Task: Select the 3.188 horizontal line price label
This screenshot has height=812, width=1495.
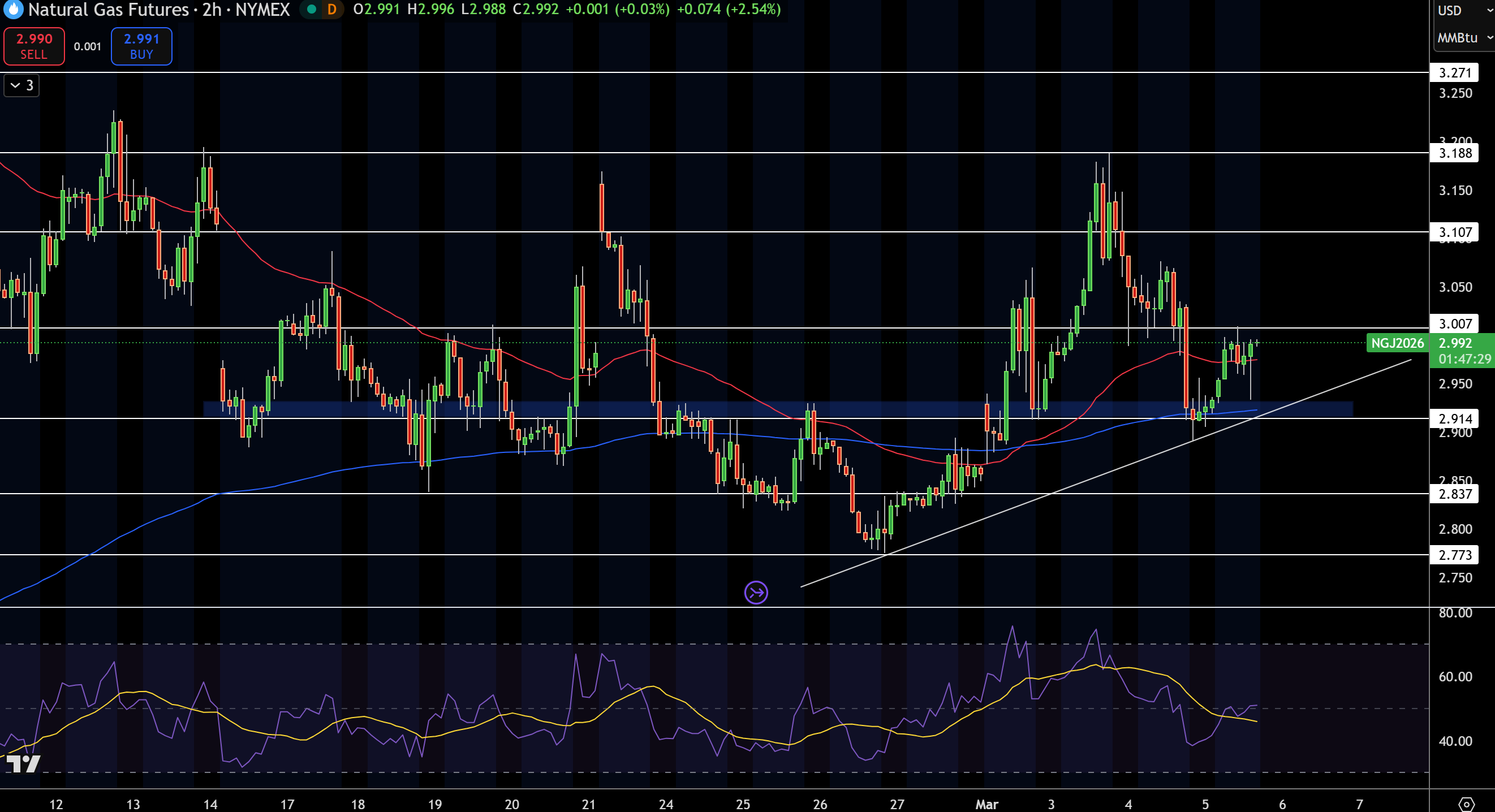Action: [x=1455, y=153]
